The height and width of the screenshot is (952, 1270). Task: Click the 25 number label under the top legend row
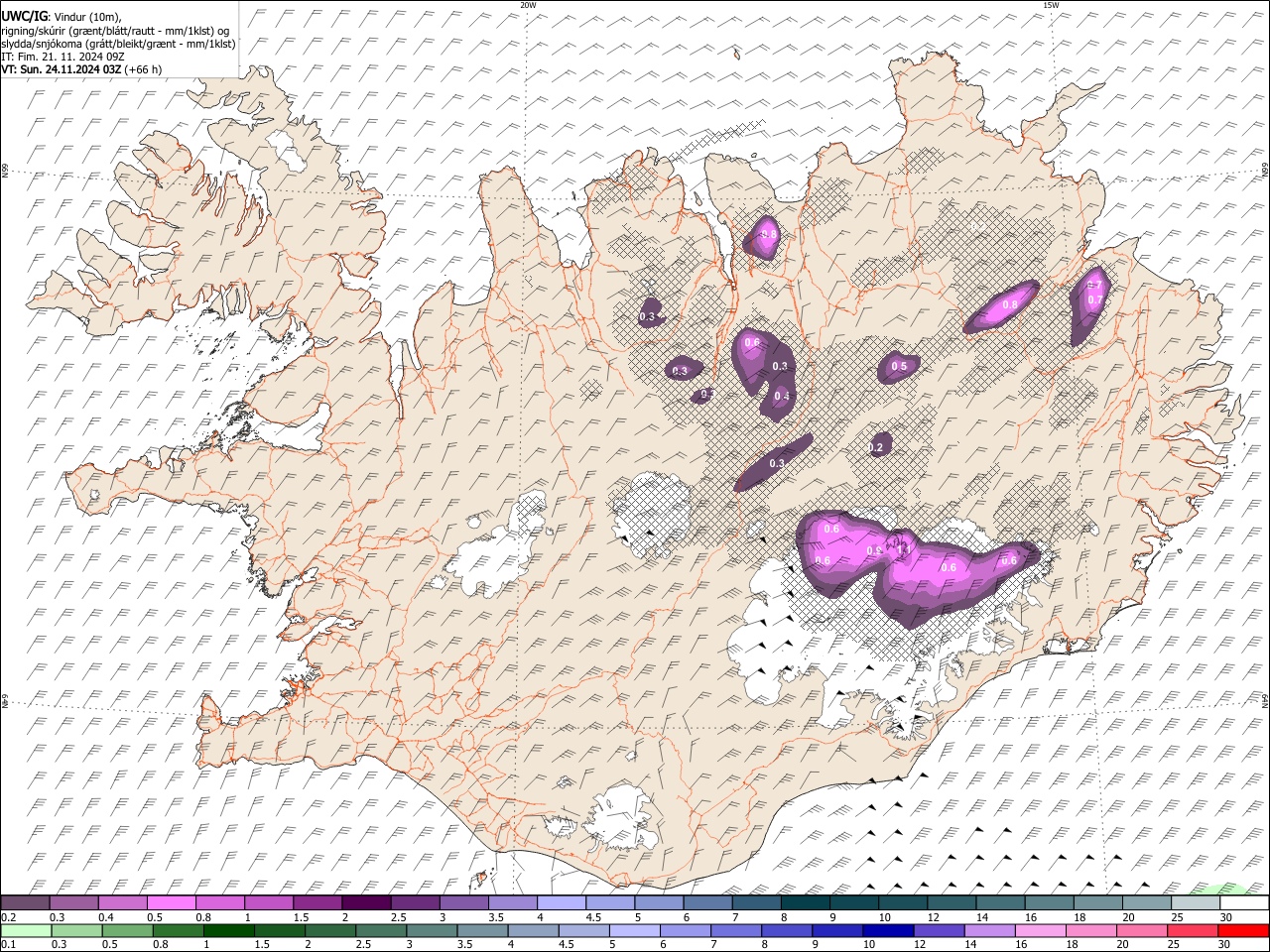(x=1176, y=917)
